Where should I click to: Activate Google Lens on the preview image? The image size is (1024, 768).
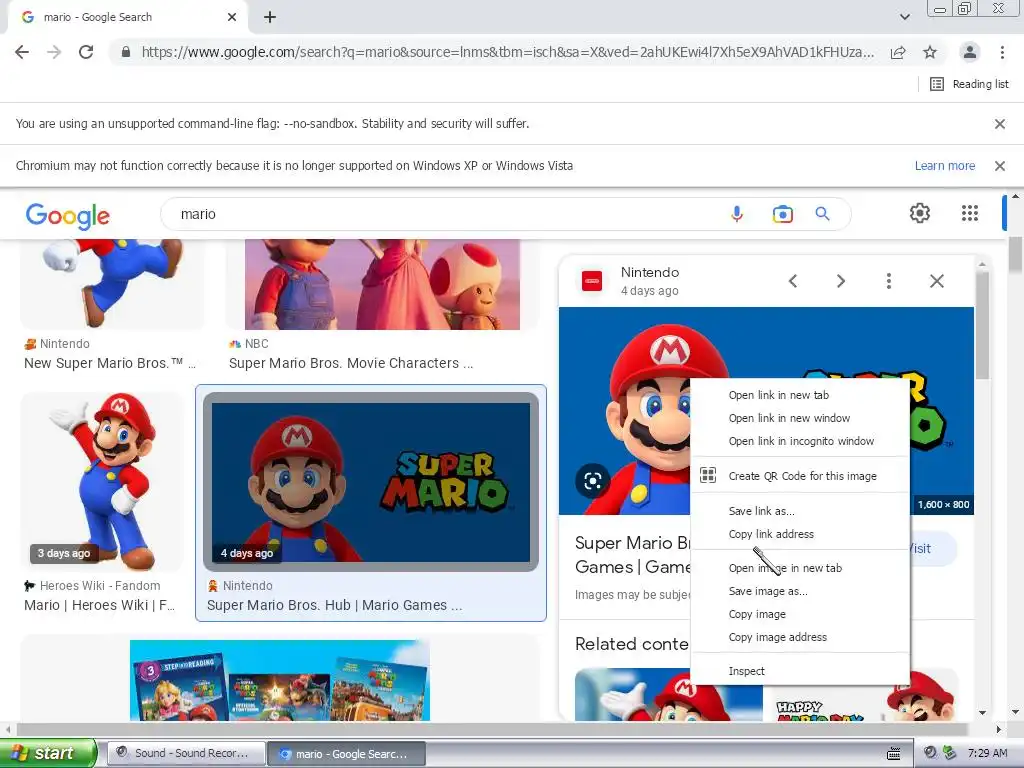pos(592,481)
